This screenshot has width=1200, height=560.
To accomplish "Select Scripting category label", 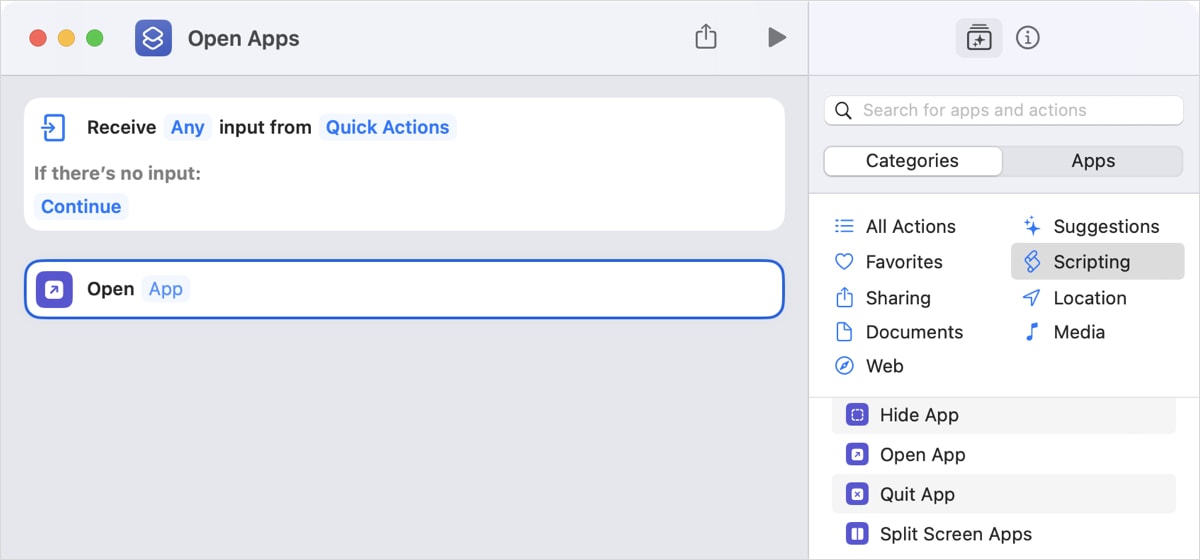I will 1091,262.
